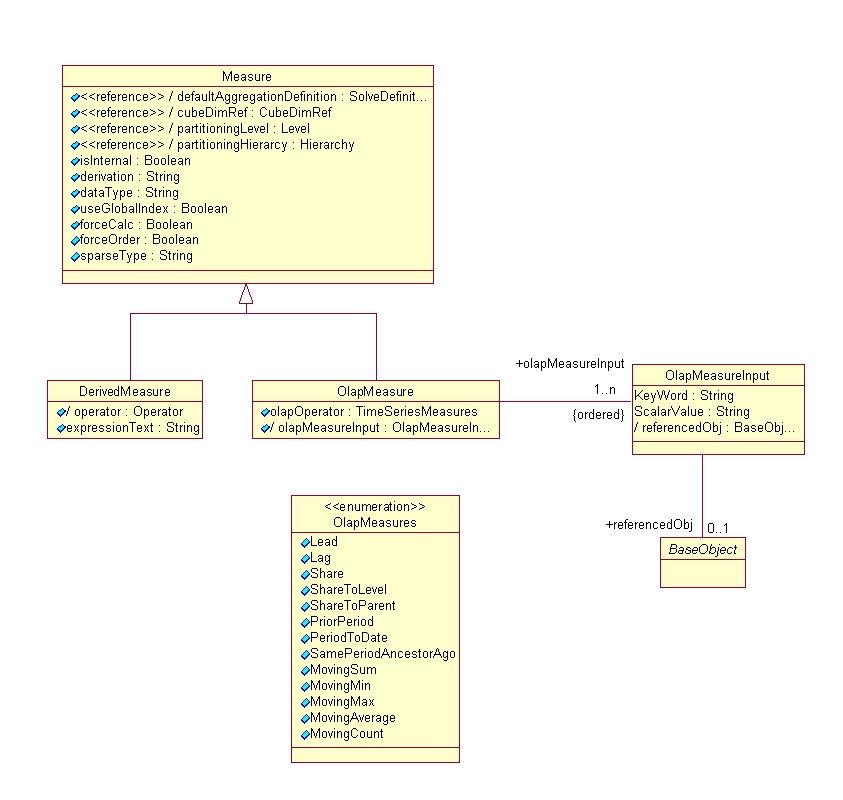This screenshot has height=800, width=843.
Task: Click the attribute icon beside isInternal
Action: click(75, 161)
